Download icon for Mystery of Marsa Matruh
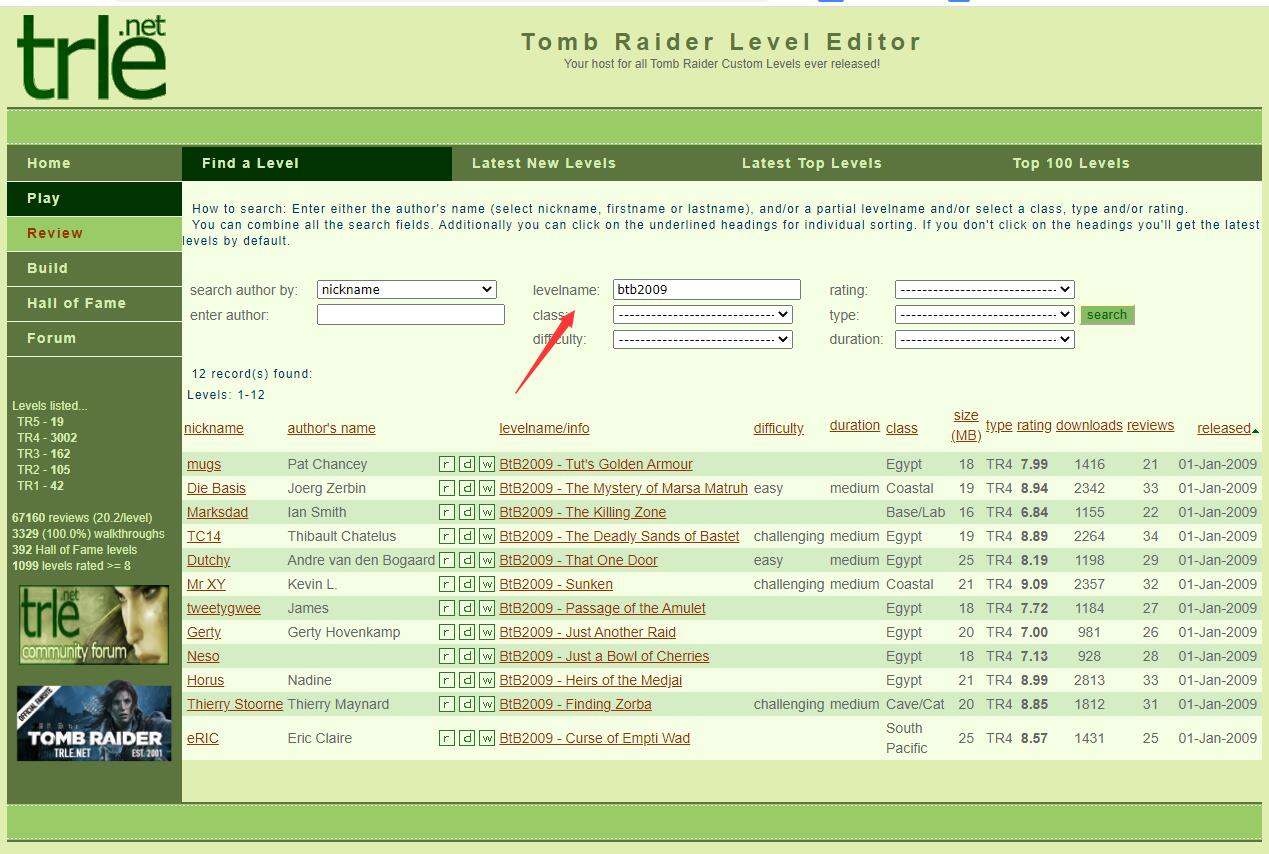 [467, 488]
